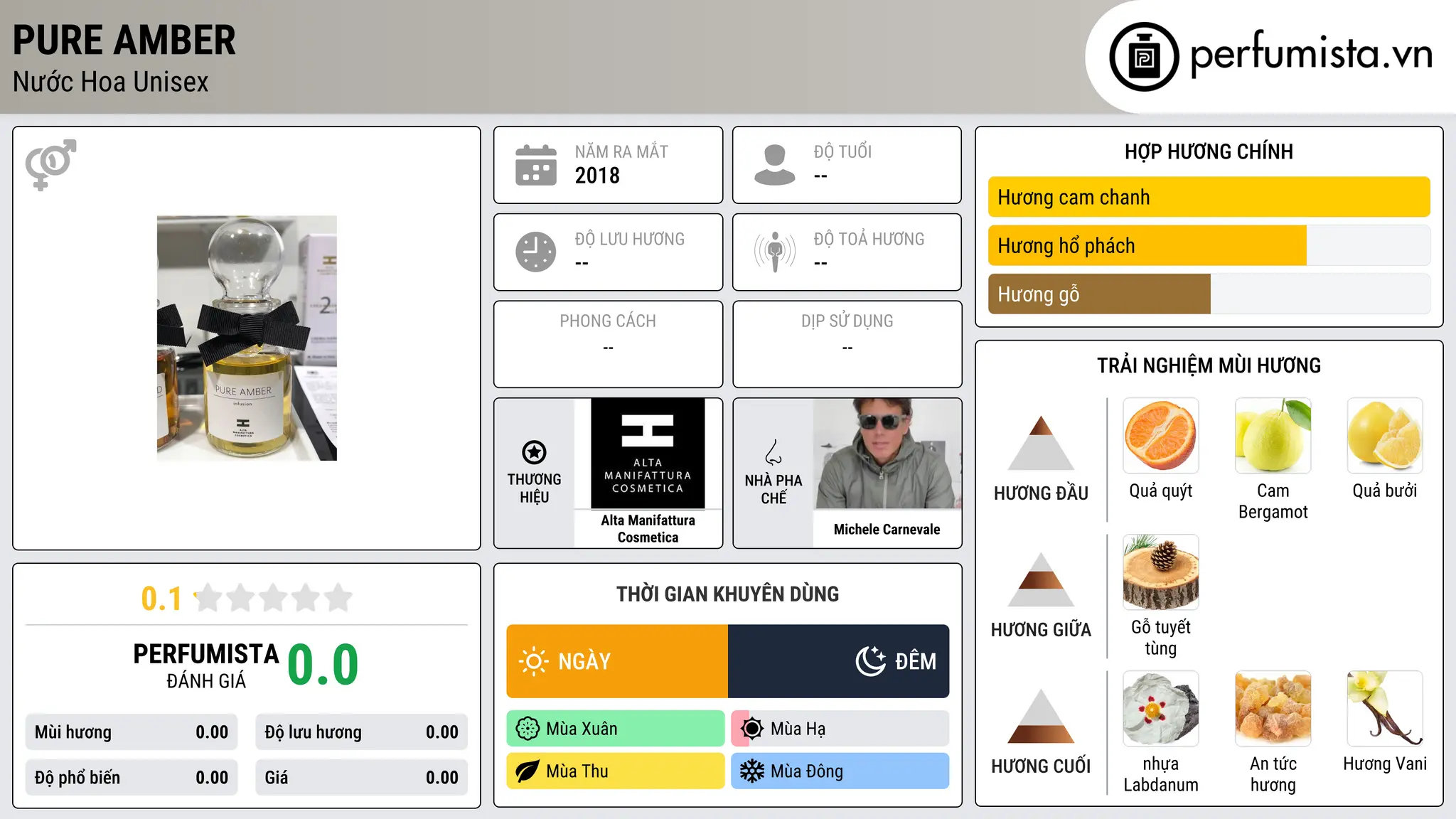Click the Nhà pha chế label
The height and width of the screenshot is (819, 1456).
[x=773, y=489]
